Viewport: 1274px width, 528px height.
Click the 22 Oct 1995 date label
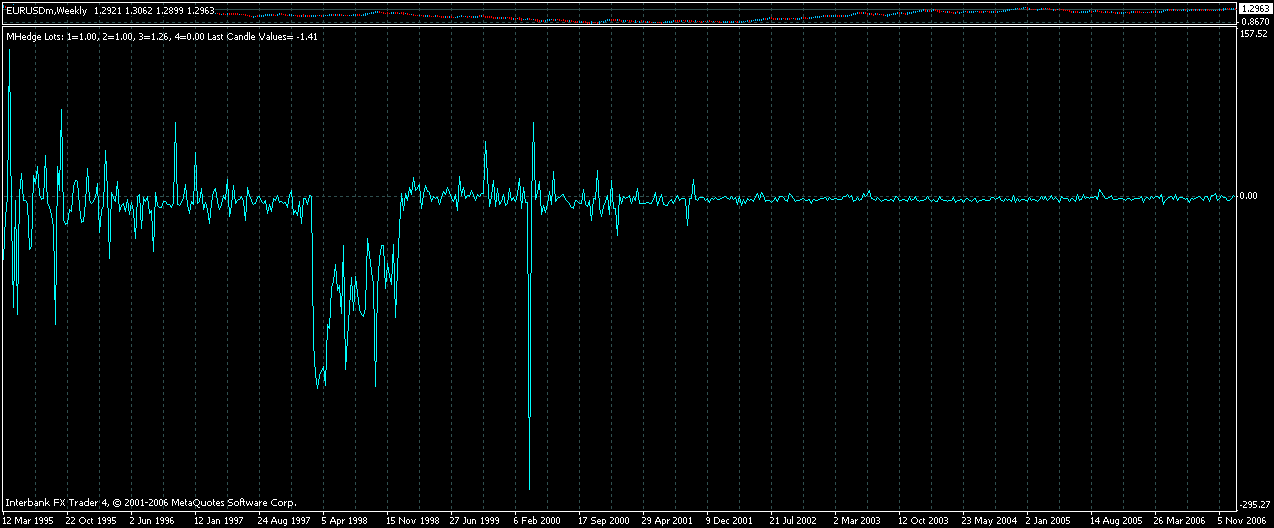coord(91,520)
